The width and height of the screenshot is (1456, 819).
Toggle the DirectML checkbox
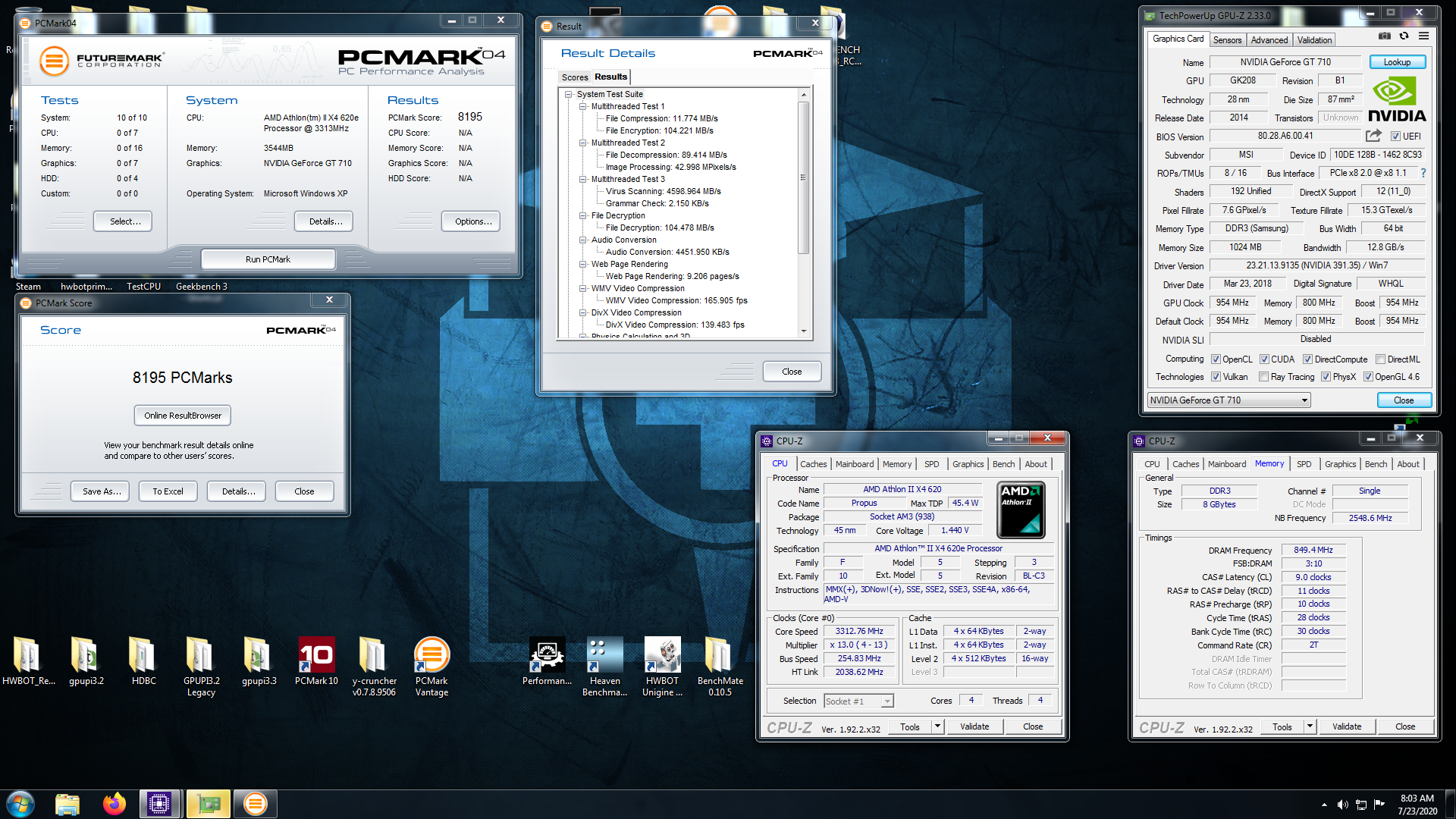tap(1380, 359)
